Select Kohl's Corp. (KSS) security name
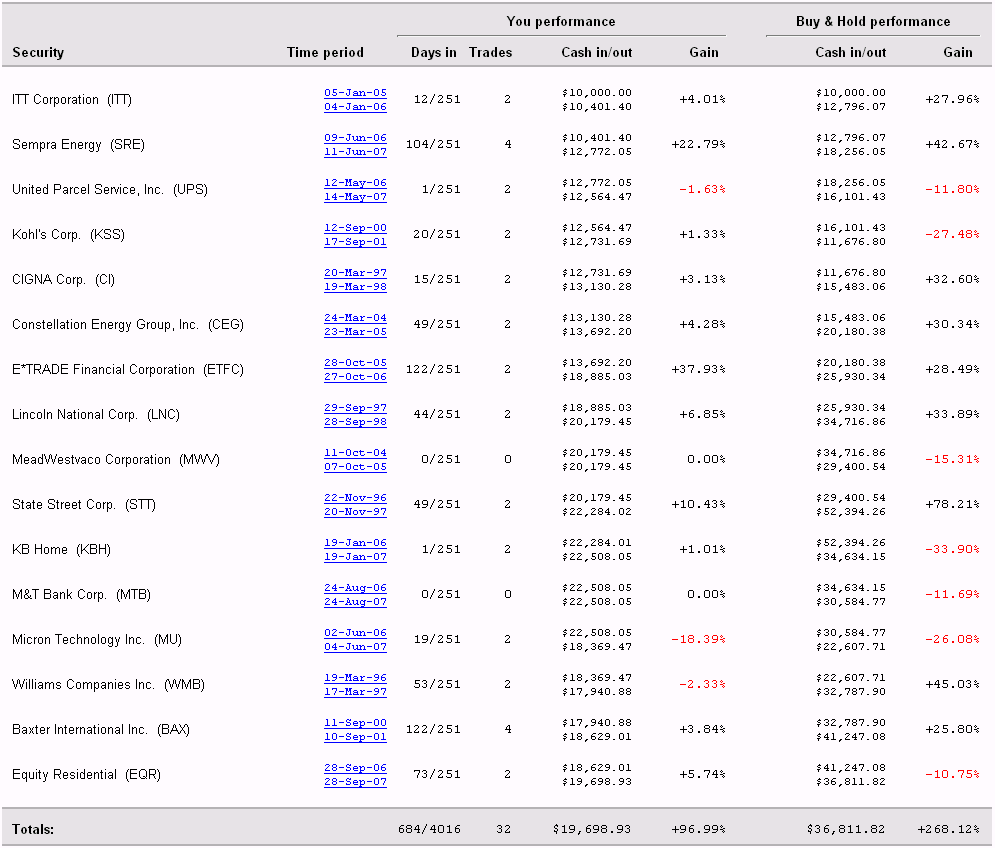 [x=69, y=235]
